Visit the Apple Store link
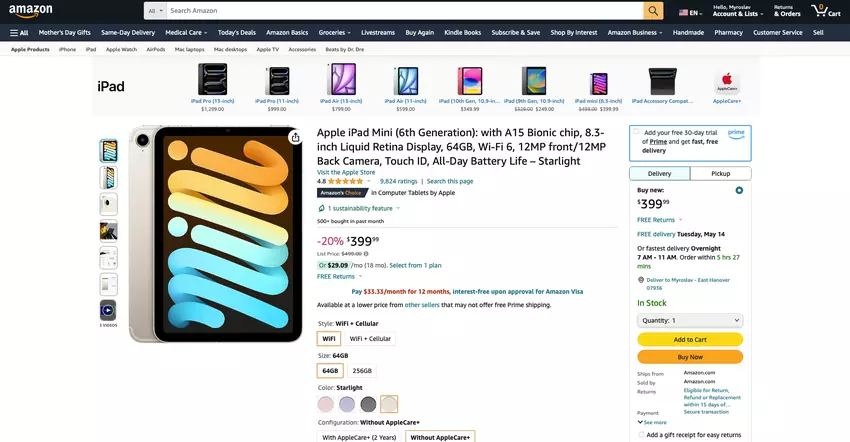The image size is (850, 442). pos(346,172)
